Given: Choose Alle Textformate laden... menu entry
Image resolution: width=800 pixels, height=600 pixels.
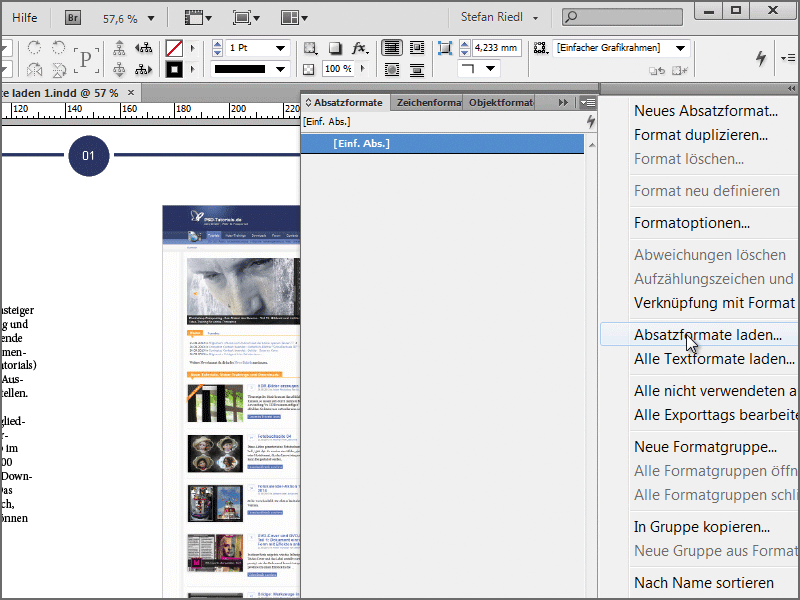Looking at the screenshot, I should pos(714,359).
